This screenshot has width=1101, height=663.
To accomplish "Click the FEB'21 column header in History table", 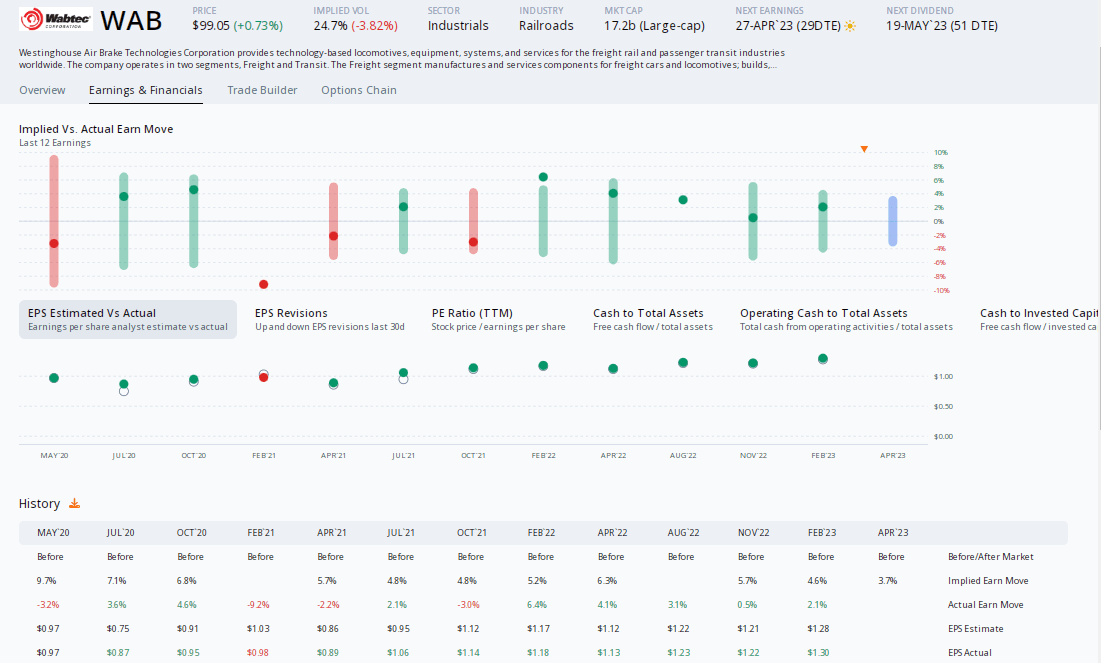I will point(263,532).
